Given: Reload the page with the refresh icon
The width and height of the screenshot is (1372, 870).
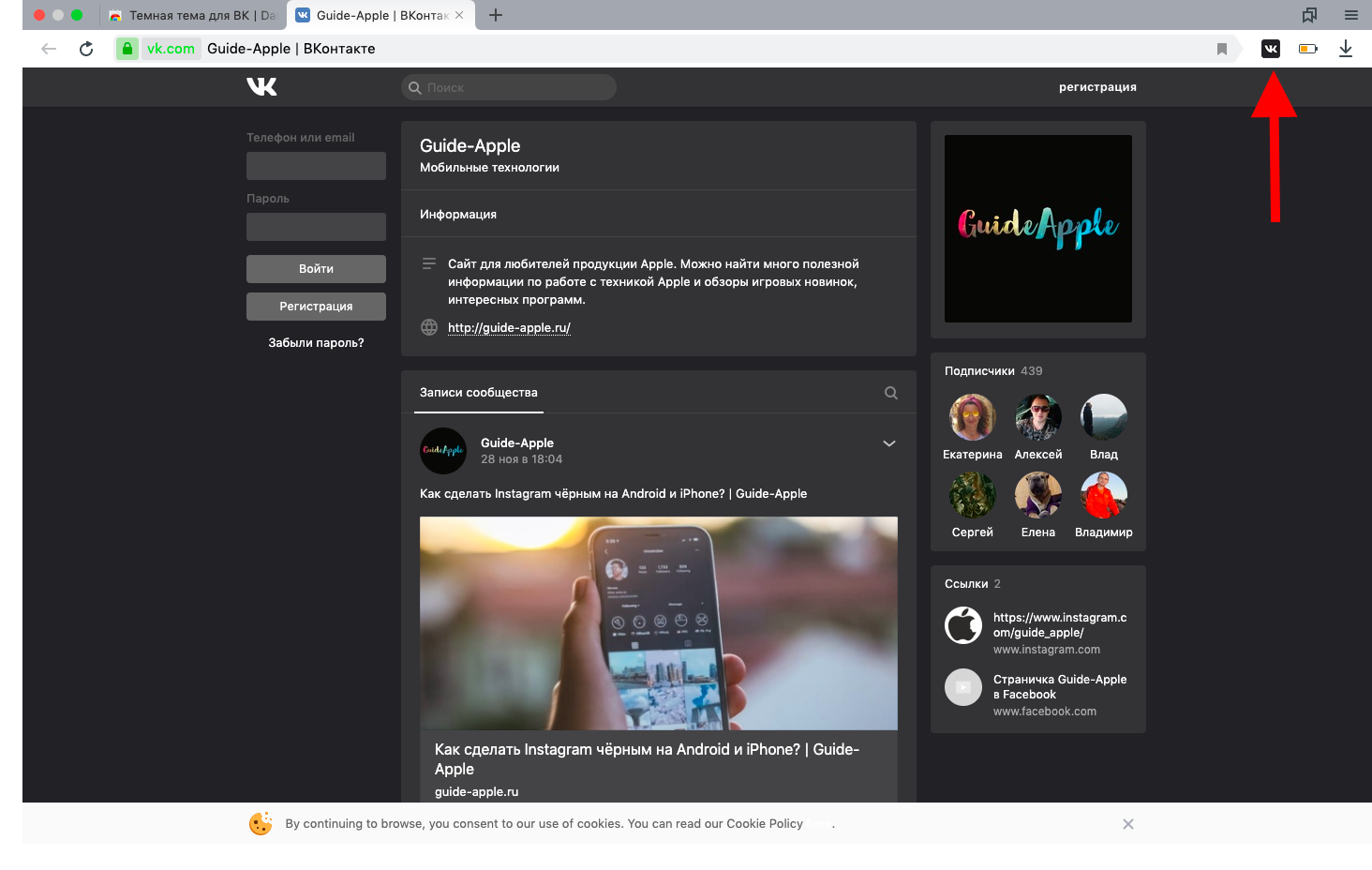Looking at the screenshot, I should (x=86, y=49).
